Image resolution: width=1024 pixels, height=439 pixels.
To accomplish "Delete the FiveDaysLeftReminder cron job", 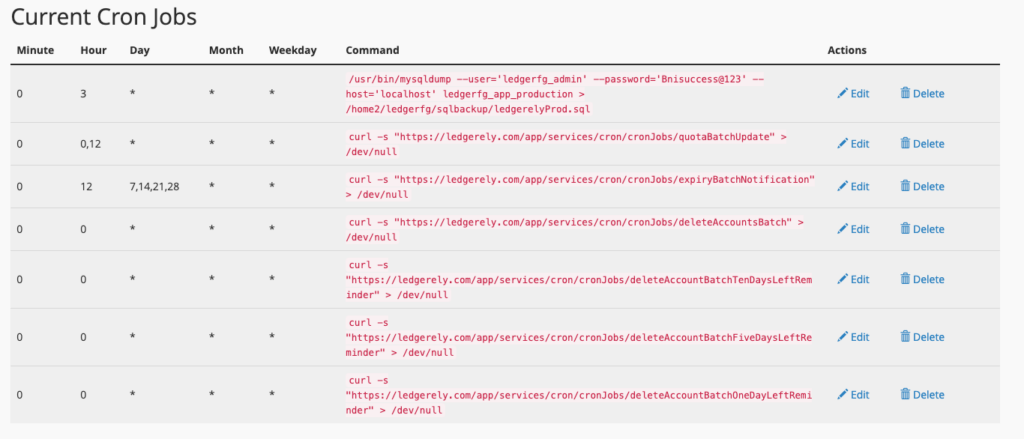I will 922,336.
